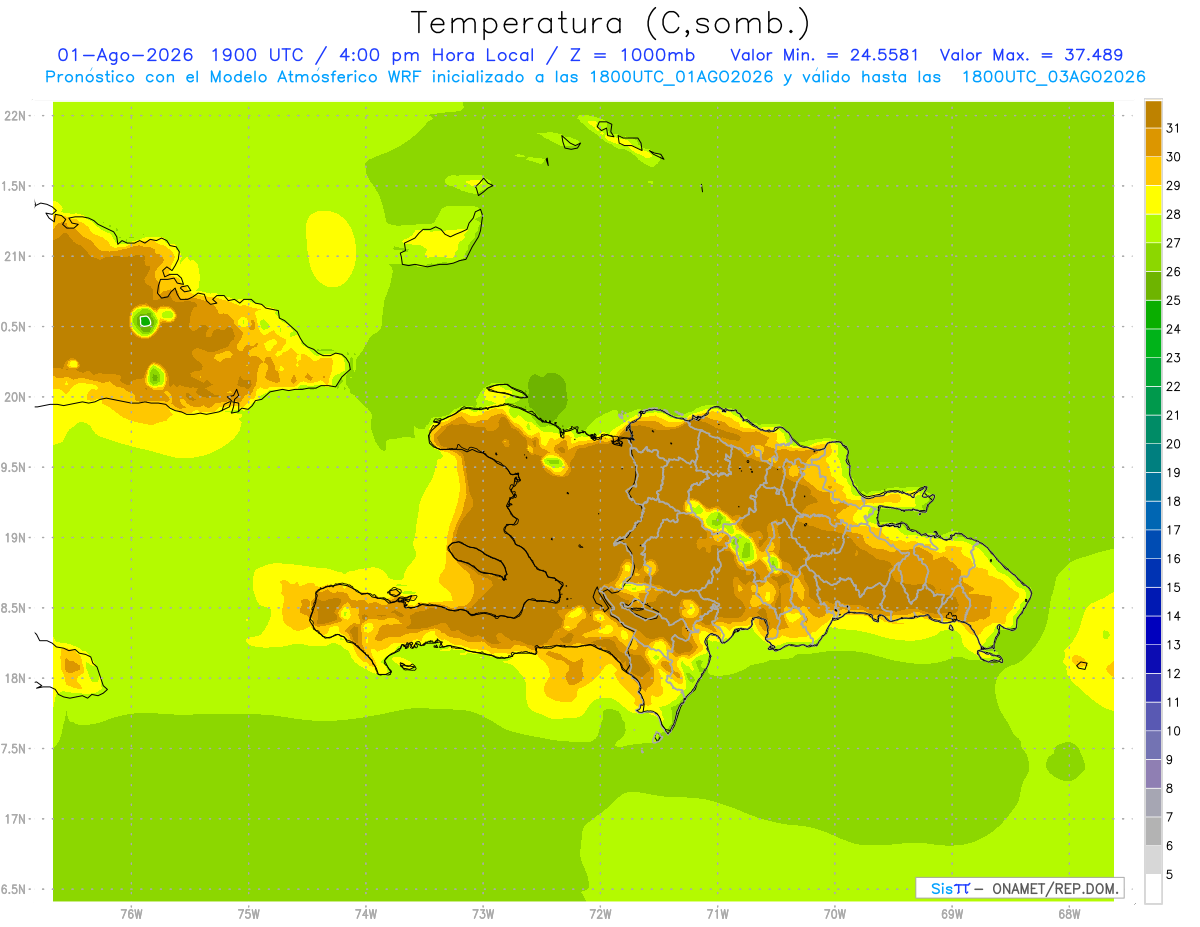This screenshot has height=927, width=1200.
Task: Click the '68W' longitude axis label
Action: (1069, 914)
